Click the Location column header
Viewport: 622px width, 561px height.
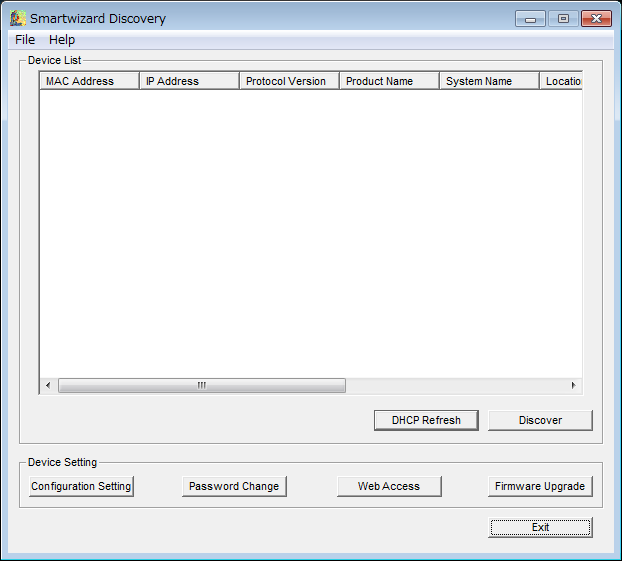561,81
